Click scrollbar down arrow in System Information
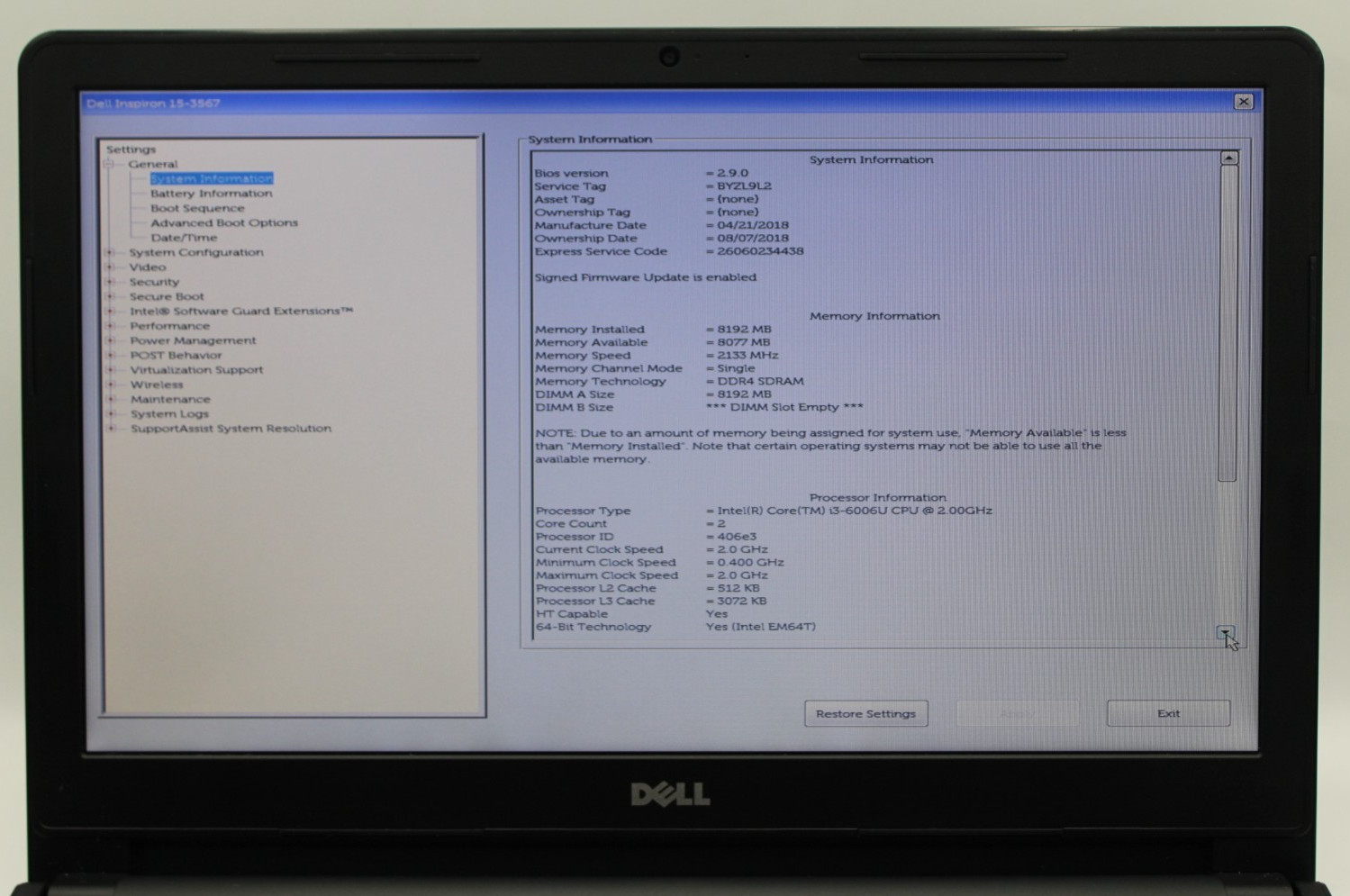1350x896 pixels. [x=1227, y=633]
